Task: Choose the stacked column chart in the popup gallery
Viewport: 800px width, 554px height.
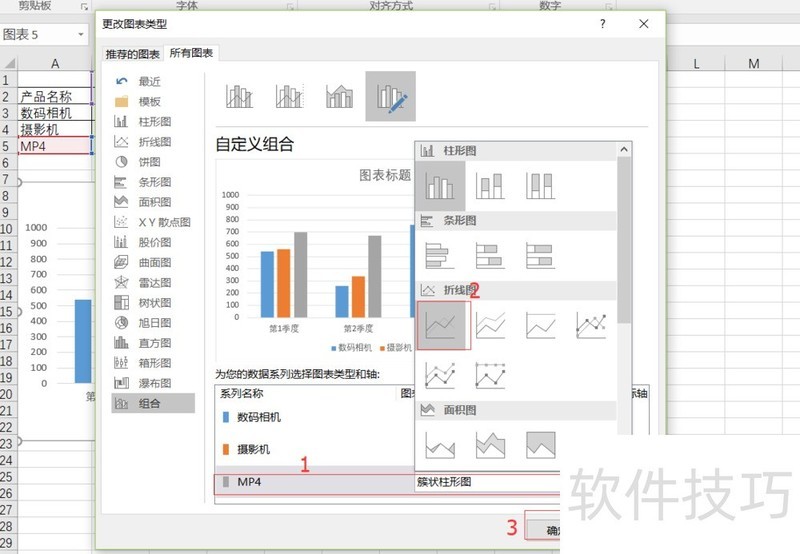Action: coord(491,186)
